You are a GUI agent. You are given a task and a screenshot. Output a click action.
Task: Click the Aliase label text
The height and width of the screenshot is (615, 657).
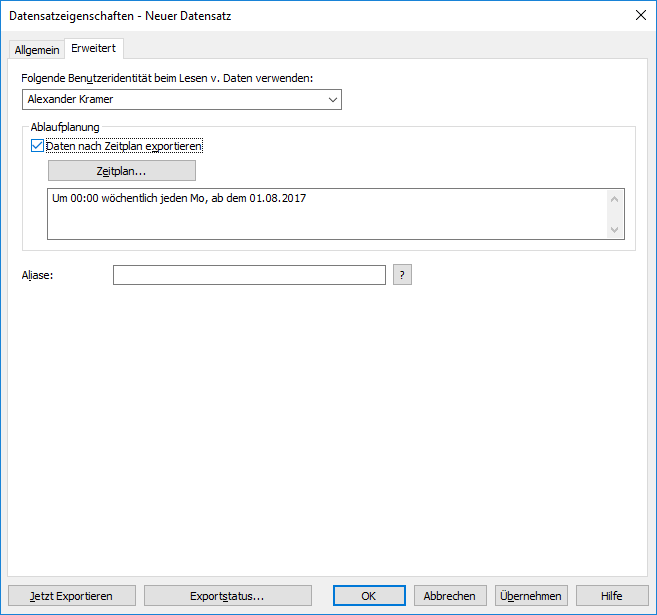pos(37,275)
